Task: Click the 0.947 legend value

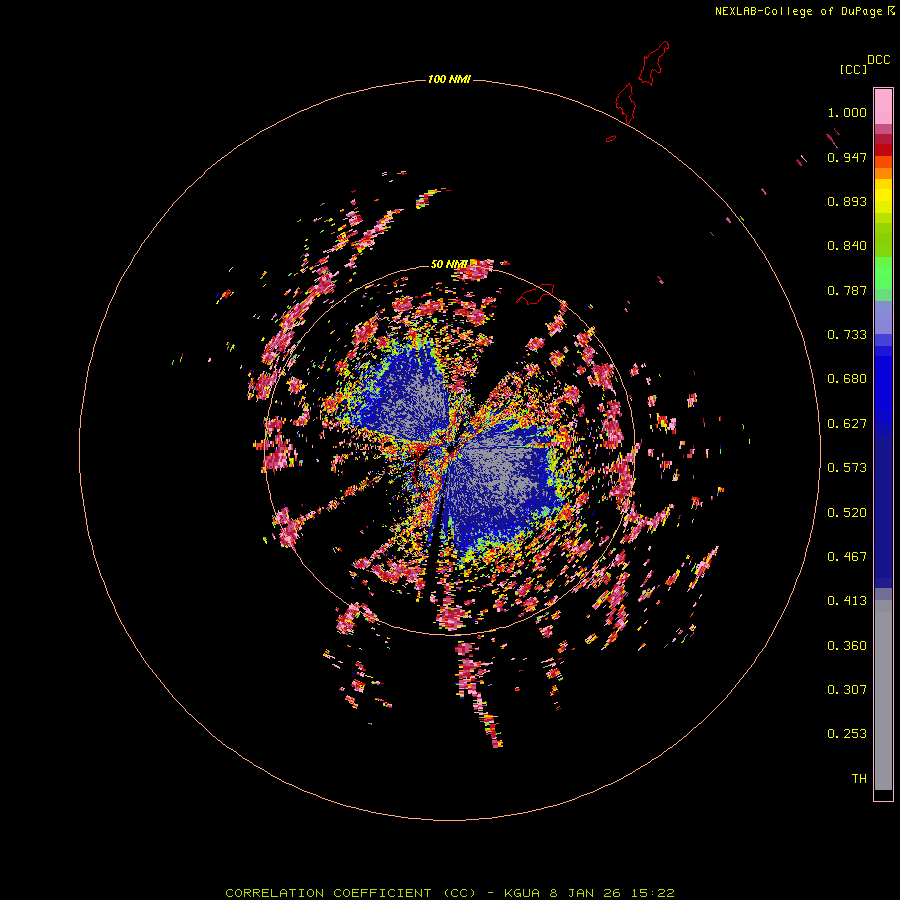Action: click(847, 157)
